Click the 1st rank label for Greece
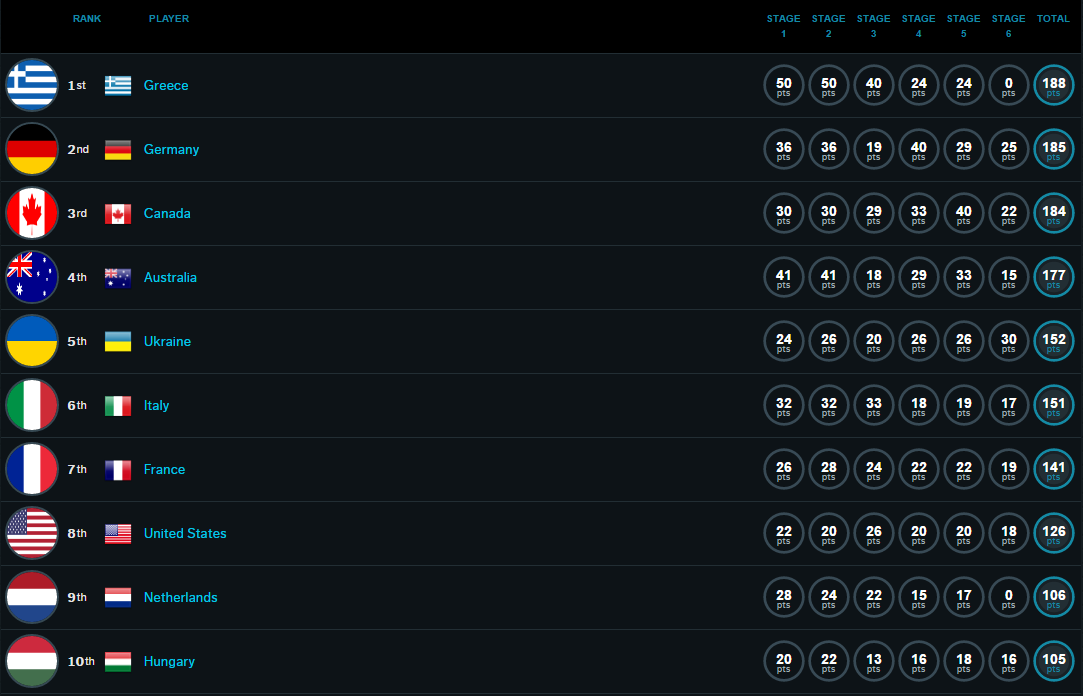Viewport: 1083px width, 696px height. 77,86
